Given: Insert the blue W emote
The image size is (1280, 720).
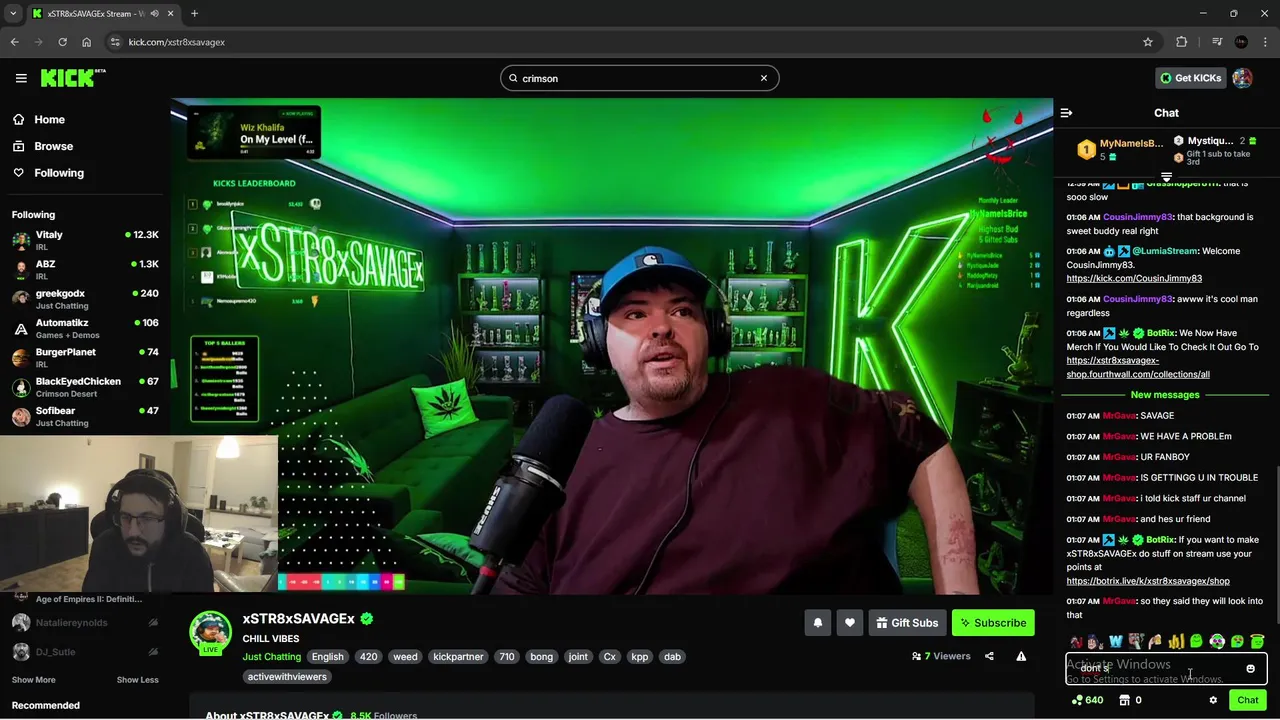Looking at the screenshot, I should point(1115,642).
